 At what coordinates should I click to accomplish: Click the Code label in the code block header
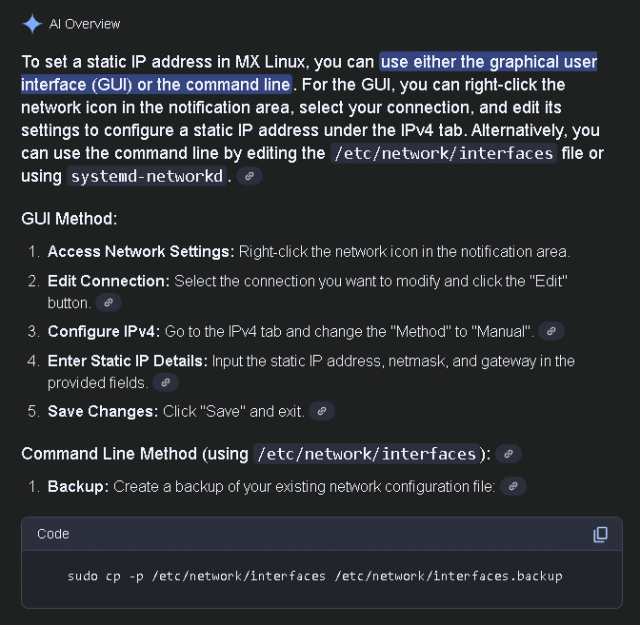[x=53, y=534]
